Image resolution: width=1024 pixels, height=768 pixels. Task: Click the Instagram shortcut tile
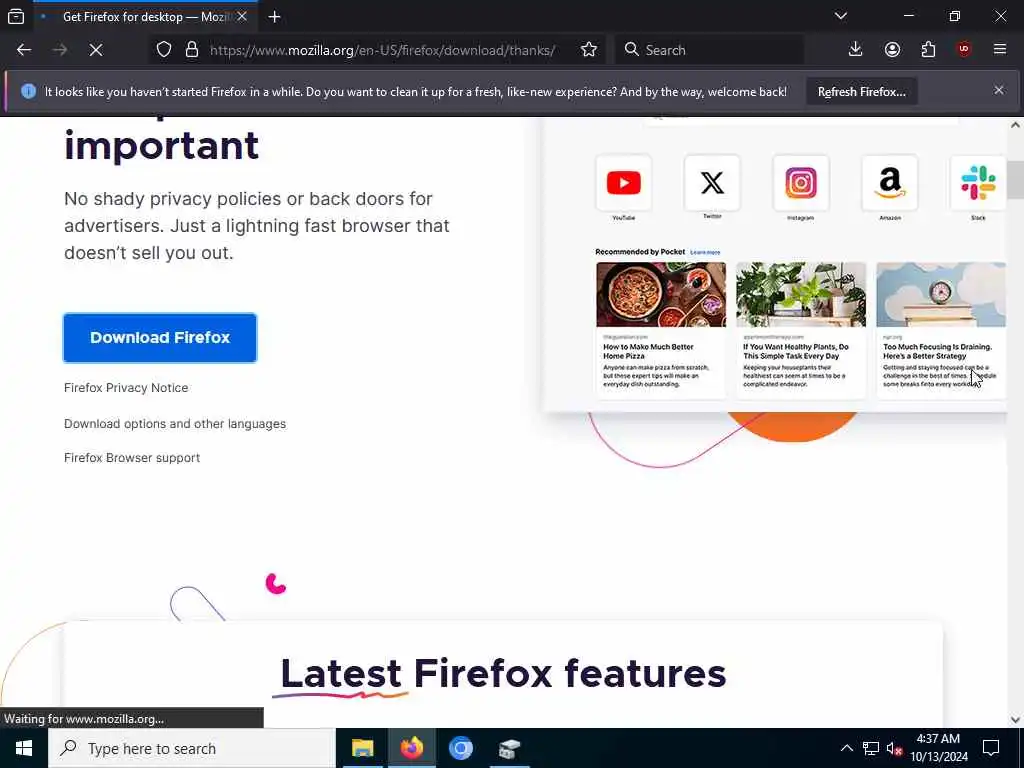[x=801, y=183]
